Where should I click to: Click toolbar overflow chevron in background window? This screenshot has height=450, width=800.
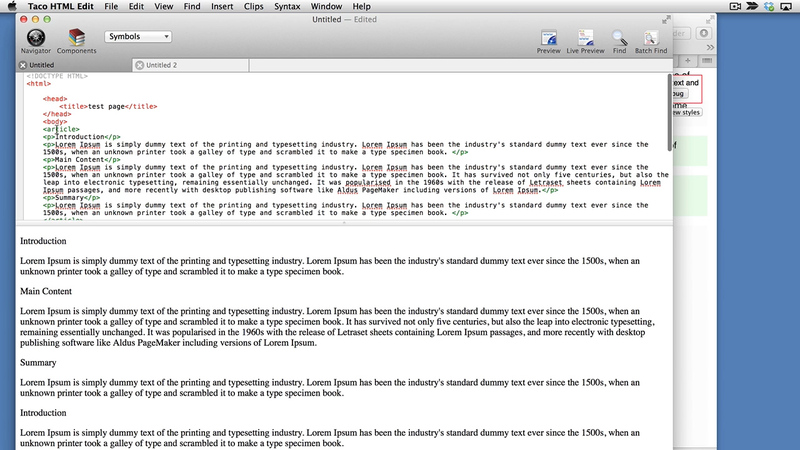710,47
